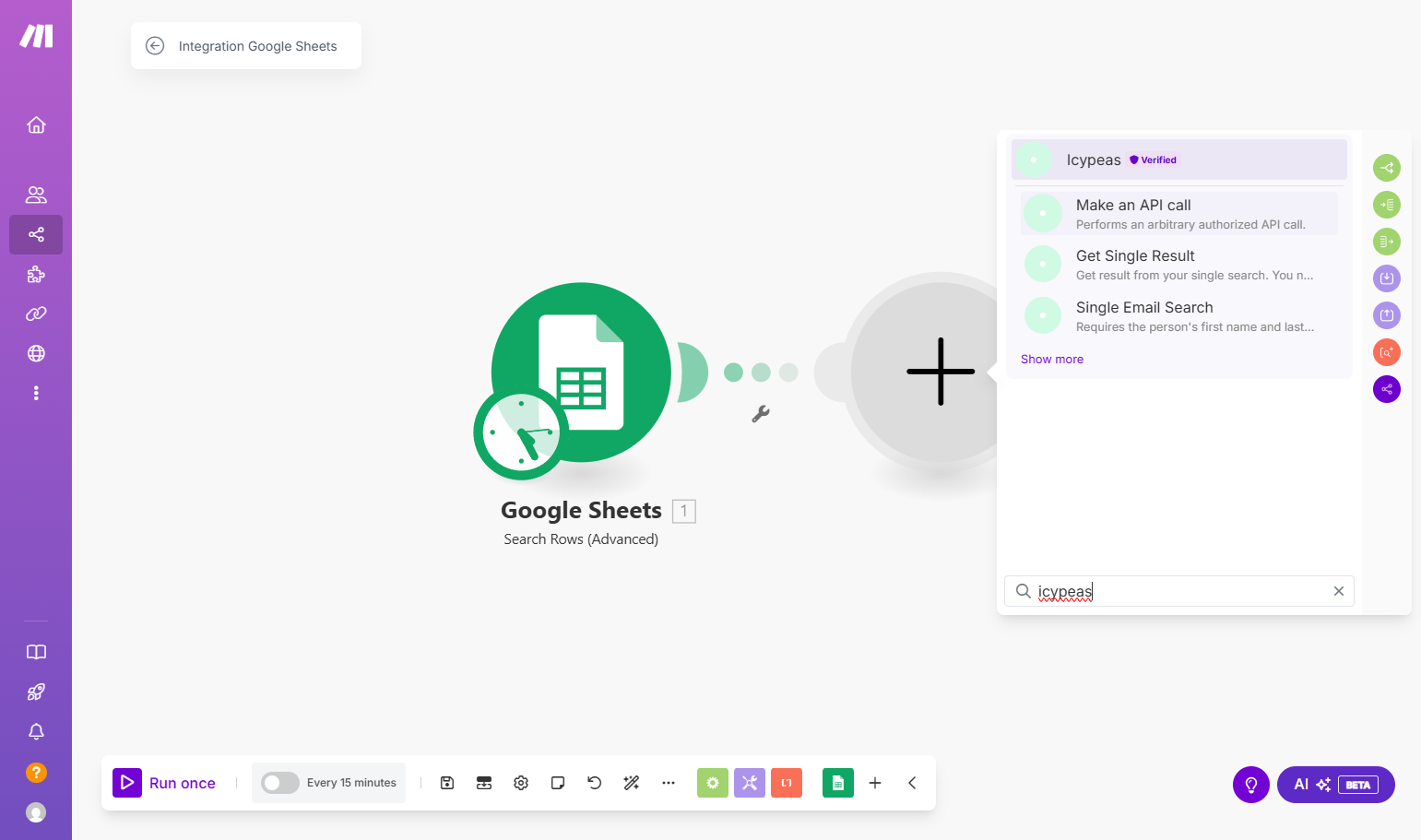Choose the Make an API call module
Image resolution: width=1421 pixels, height=840 pixels.
pos(1178,214)
